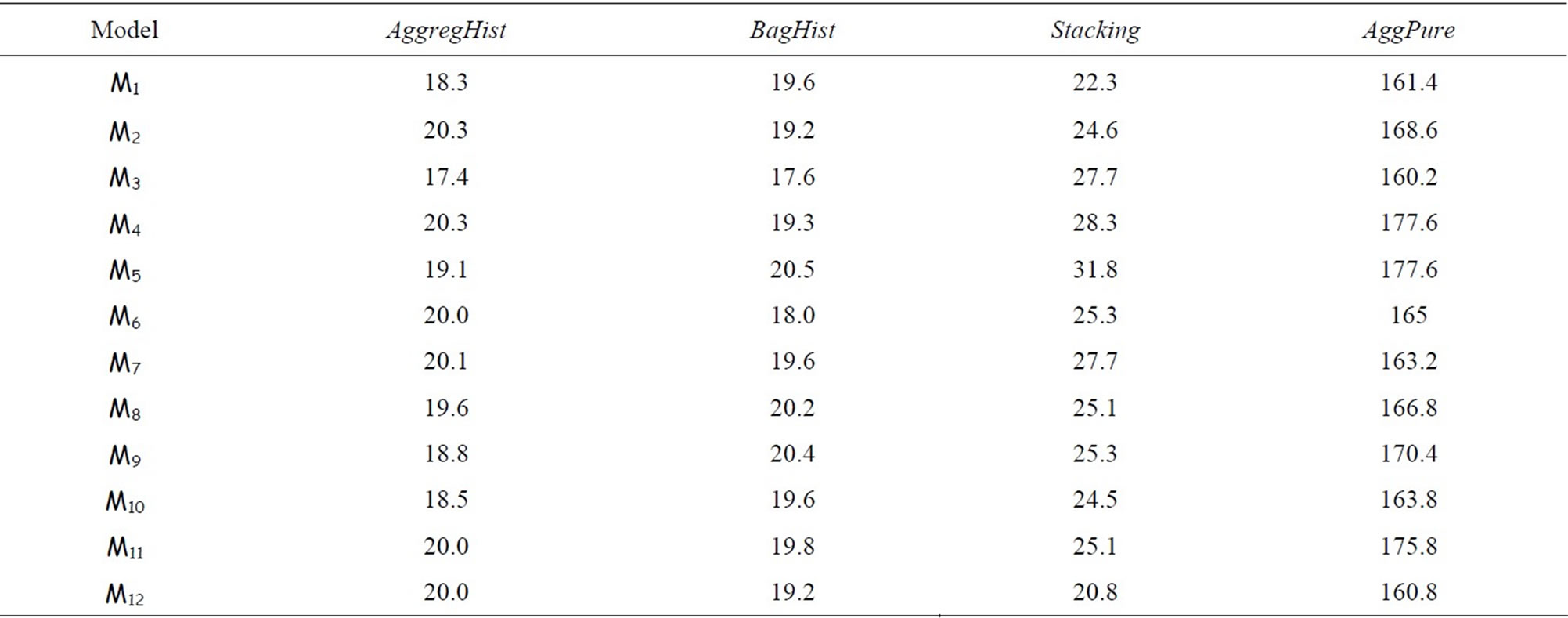The width and height of the screenshot is (1568, 618).
Task: Click the Model column header
Action: [x=124, y=30]
